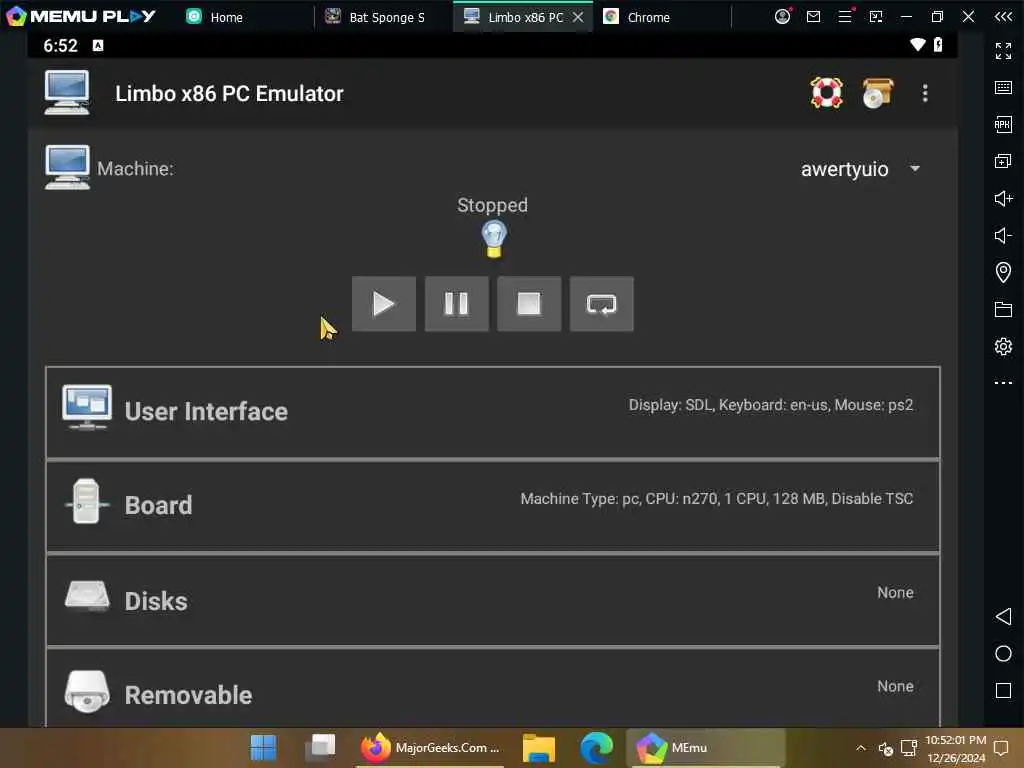Tap the Android home circle button
This screenshot has width=1024, height=768.
pos(1003,654)
